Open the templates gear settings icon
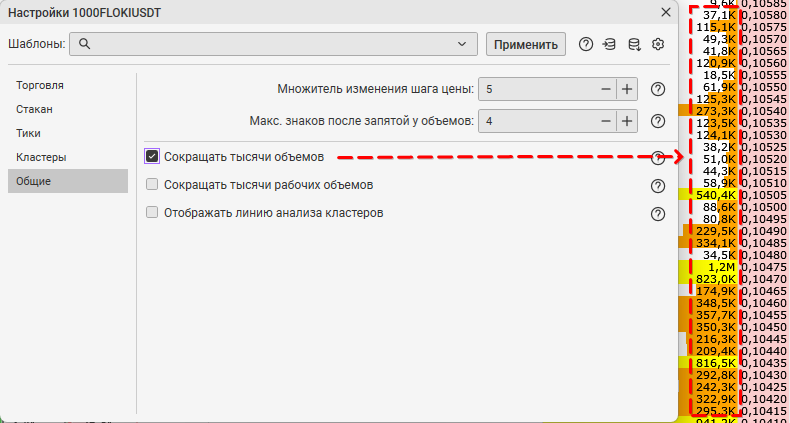 pyautogui.click(x=658, y=44)
